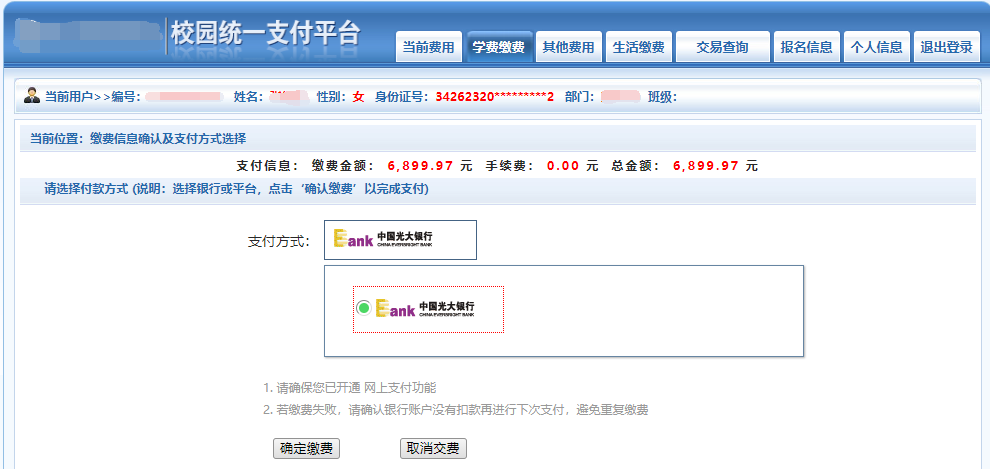Open the 当前费用 tab
This screenshot has height=469, width=990.
point(428,47)
